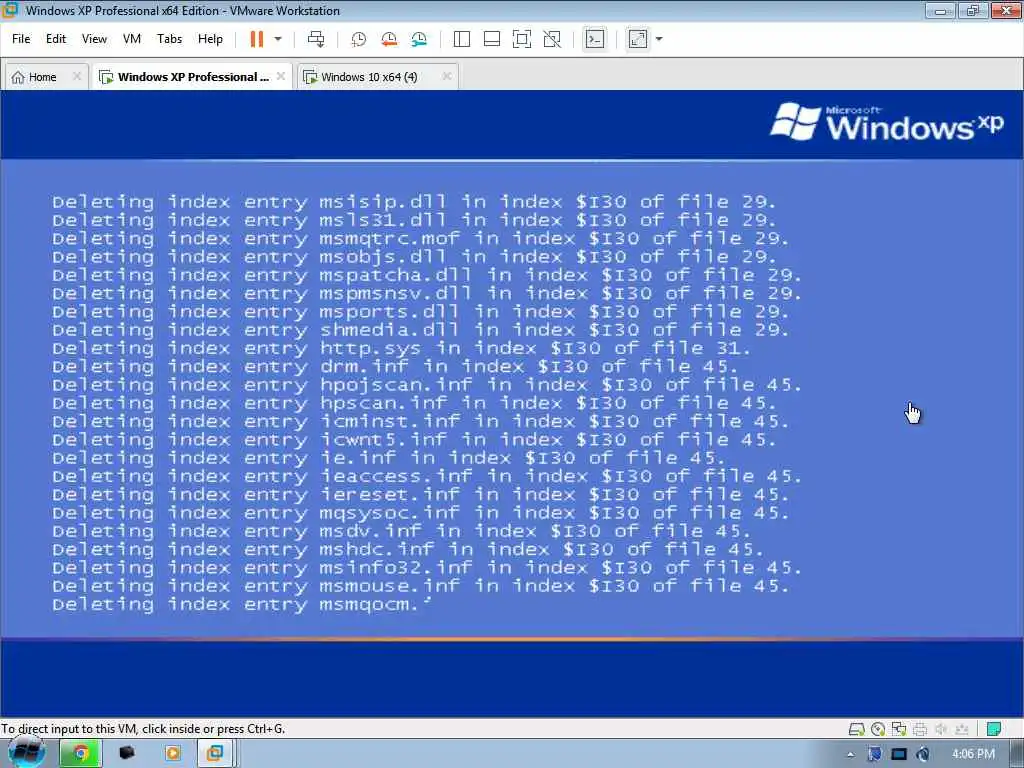Pause the virtual machine with the orange button
Viewport: 1024px width, 768px height.
[x=257, y=39]
